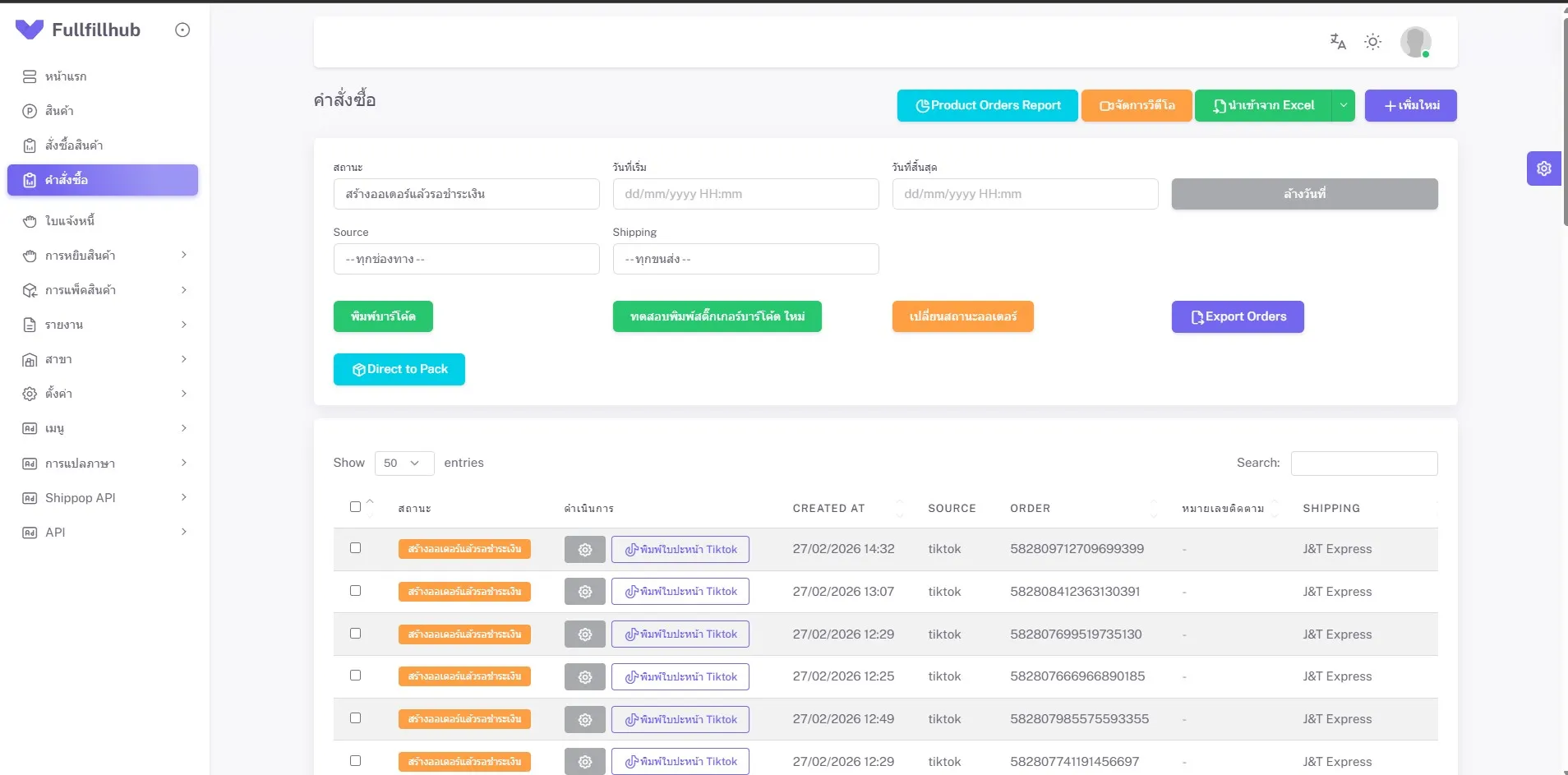Go to สินค้า in the sidebar
Image resolution: width=1568 pixels, height=775 pixels.
click(59, 111)
